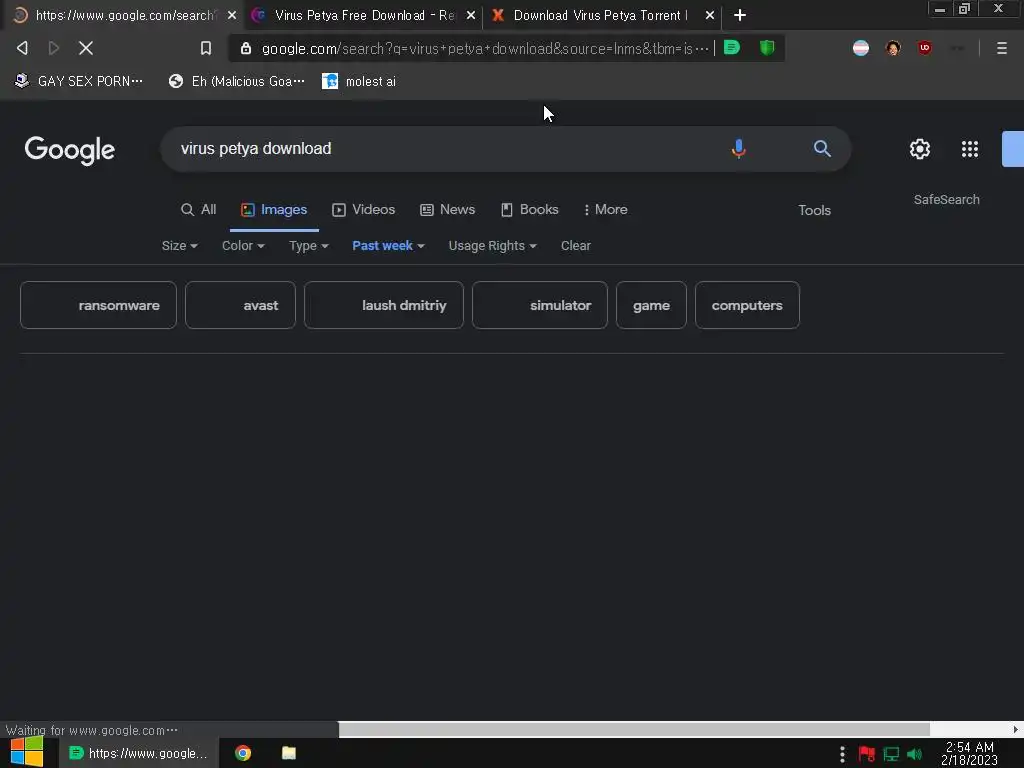Select the simulator suggestion chip
The image size is (1024, 768).
click(540, 305)
